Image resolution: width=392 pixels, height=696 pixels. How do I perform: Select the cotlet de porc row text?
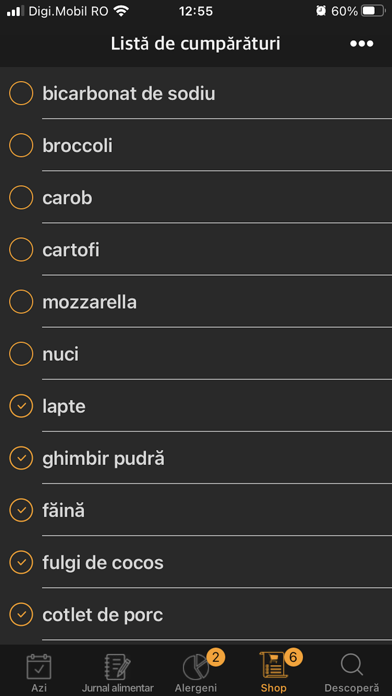pyautogui.click(x=103, y=615)
